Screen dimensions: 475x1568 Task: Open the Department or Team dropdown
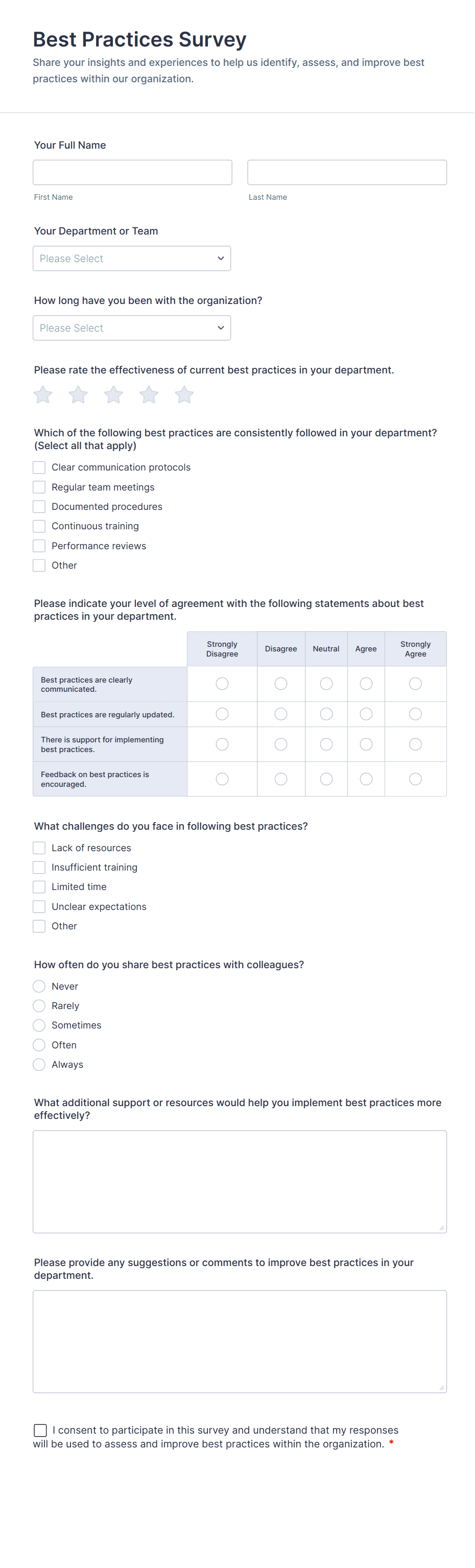(x=131, y=259)
